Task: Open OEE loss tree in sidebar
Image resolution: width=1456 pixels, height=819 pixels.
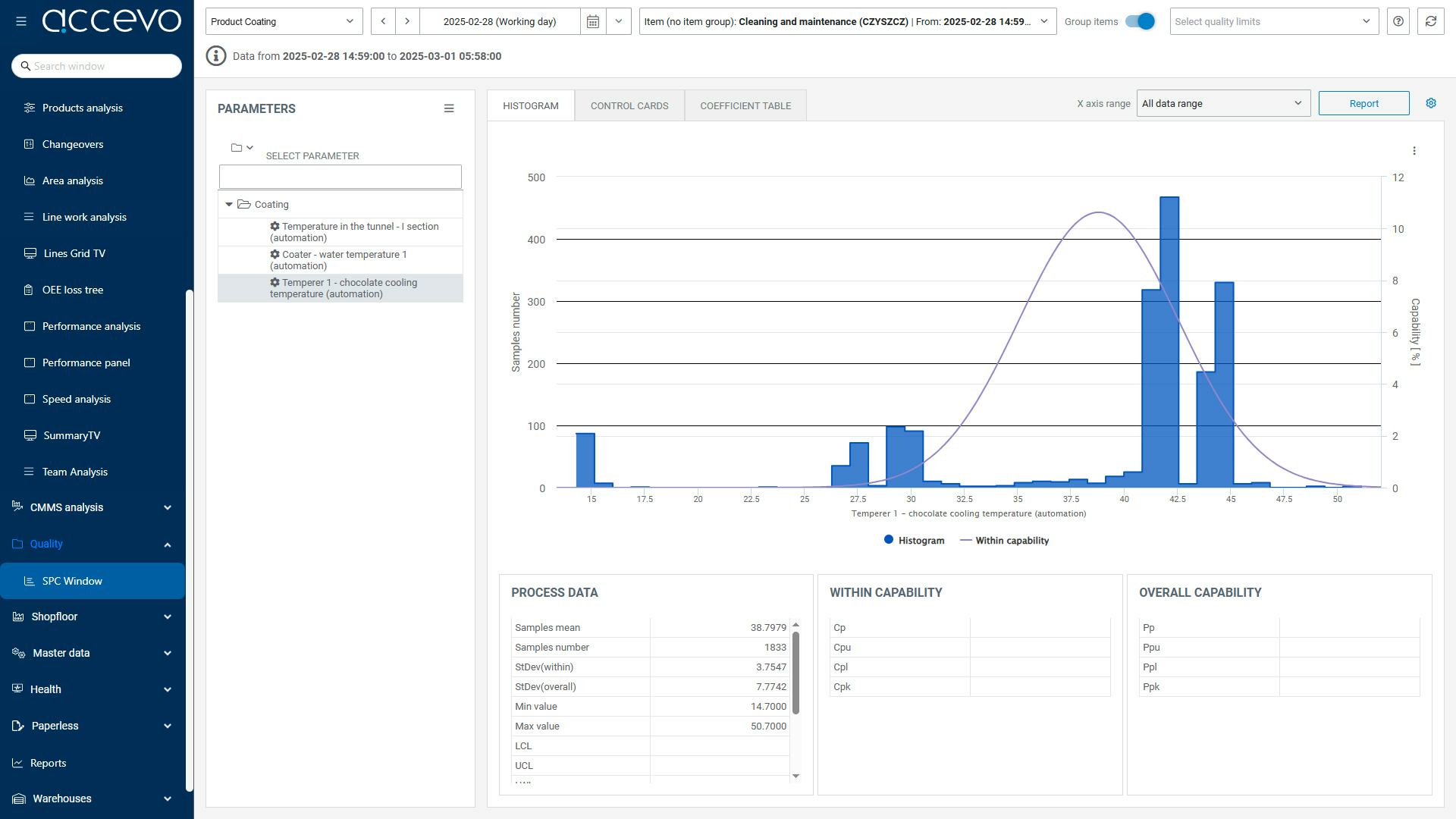Action: click(72, 290)
